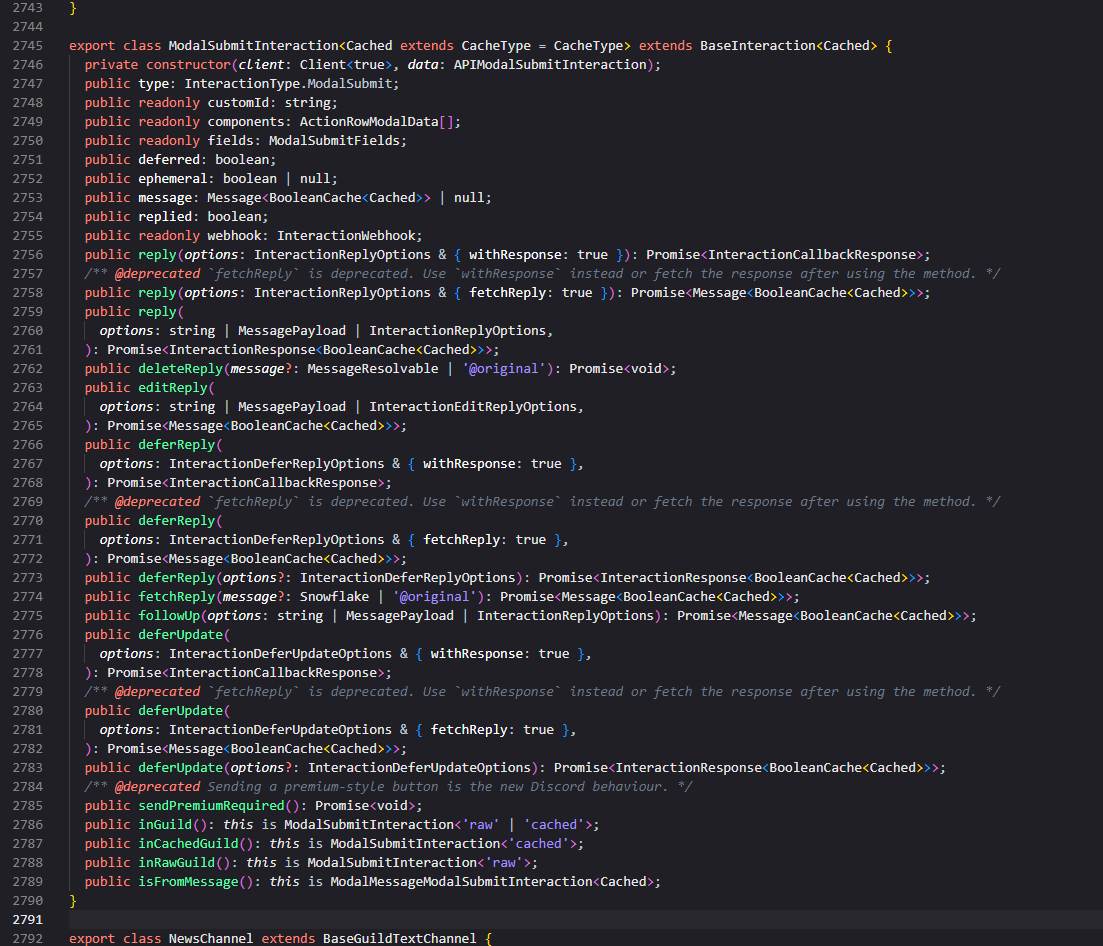Image resolution: width=1103 pixels, height=946 pixels.
Task: Click the 'ephemeral' property on line 2752
Action: click(172, 179)
